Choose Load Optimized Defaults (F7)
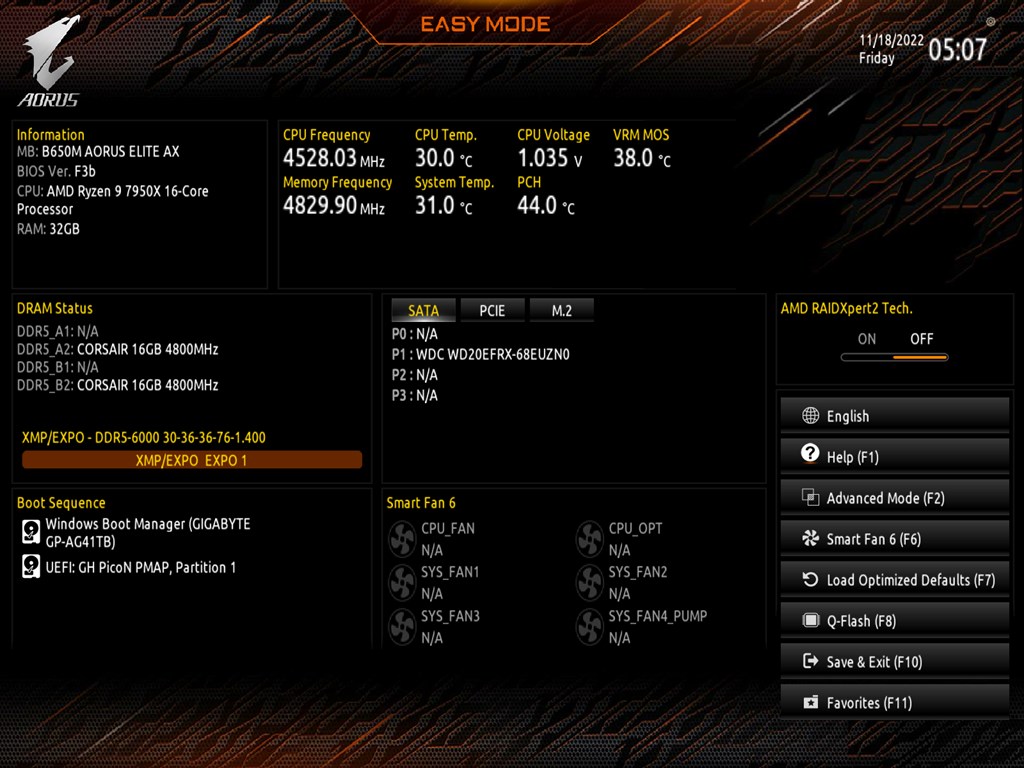 (x=895, y=580)
